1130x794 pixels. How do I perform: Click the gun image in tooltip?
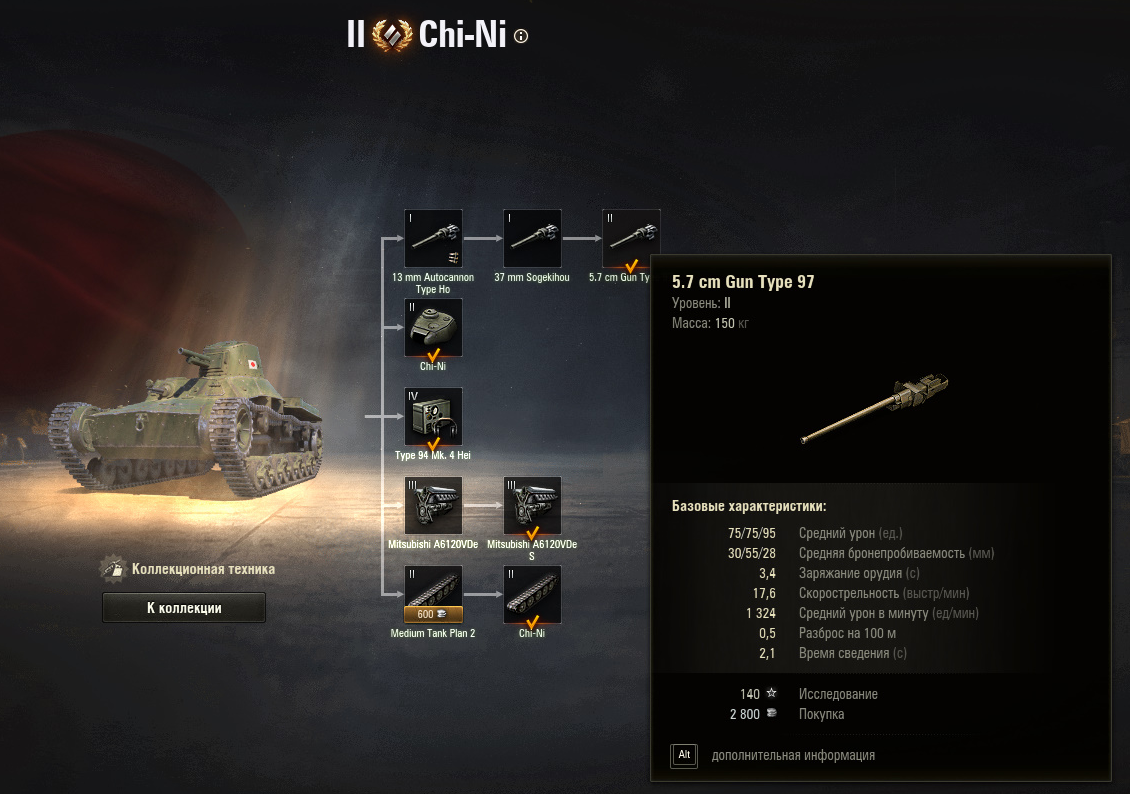pyautogui.click(x=876, y=409)
